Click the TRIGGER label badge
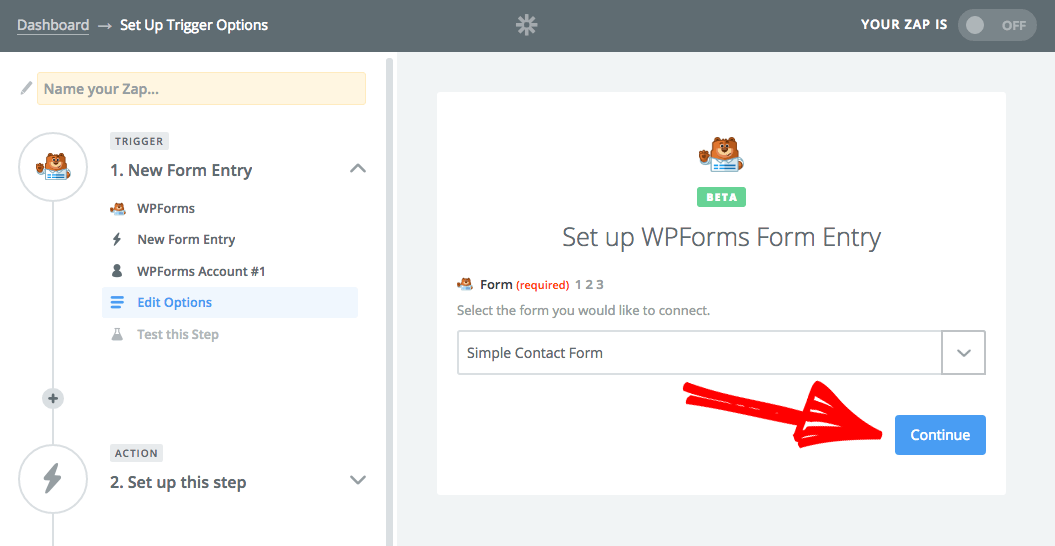The height and width of the screenshot is (546, 1055). (139, 141)
